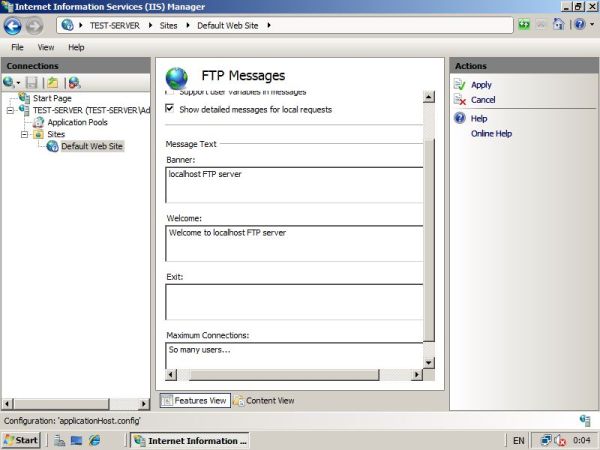Click the Maximum Connections text box

[294, 355]
